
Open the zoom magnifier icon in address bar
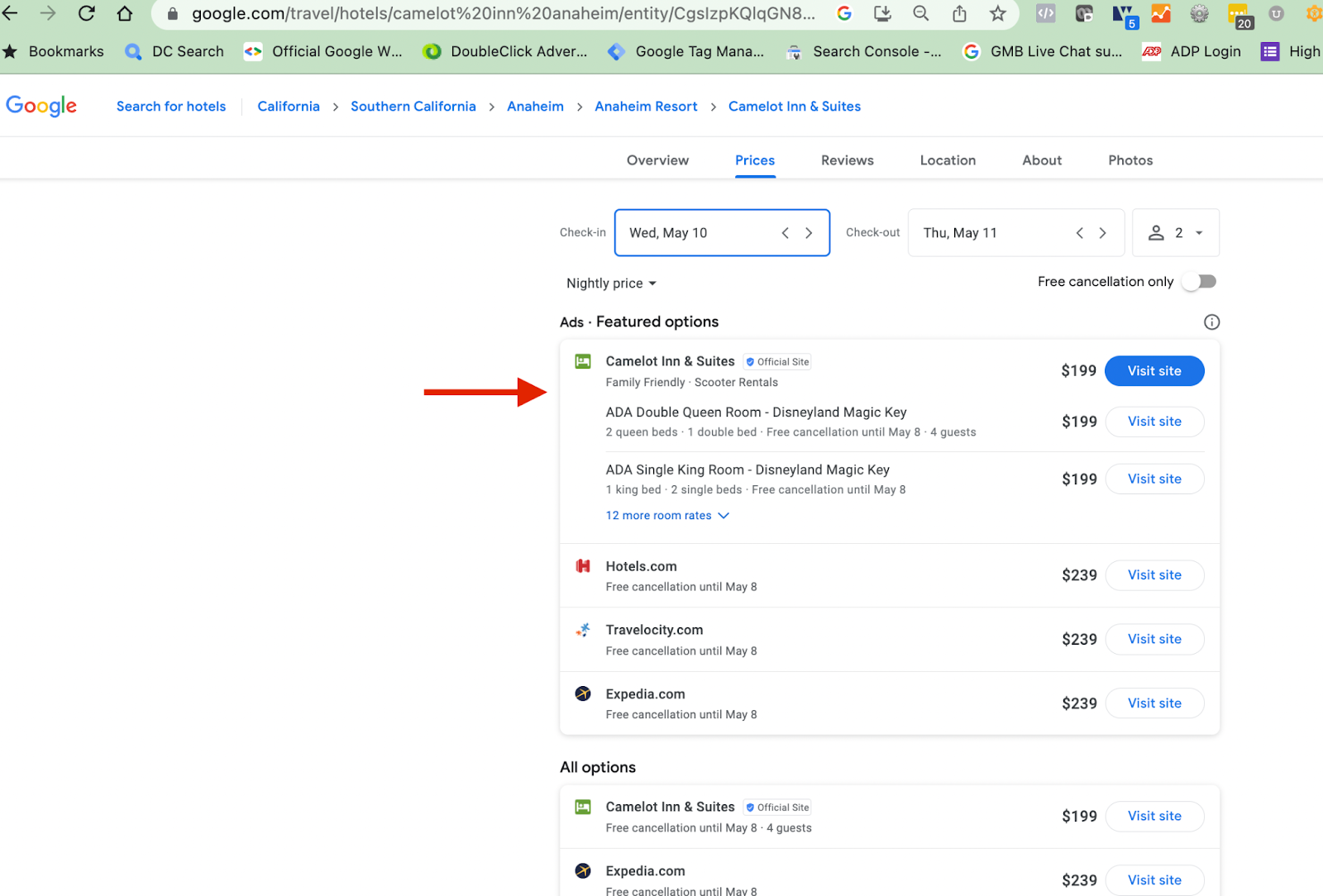[920, 13]
